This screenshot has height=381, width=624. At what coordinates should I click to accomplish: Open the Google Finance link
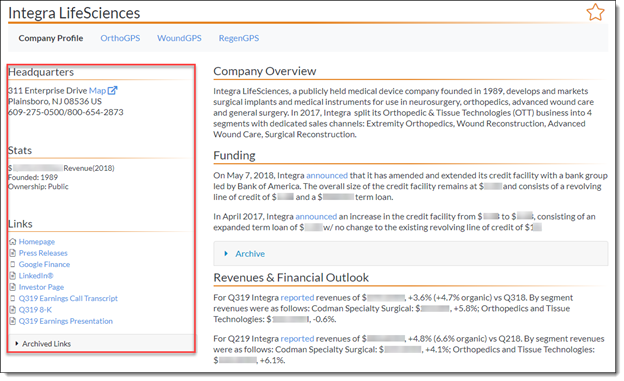pos(44,264)
